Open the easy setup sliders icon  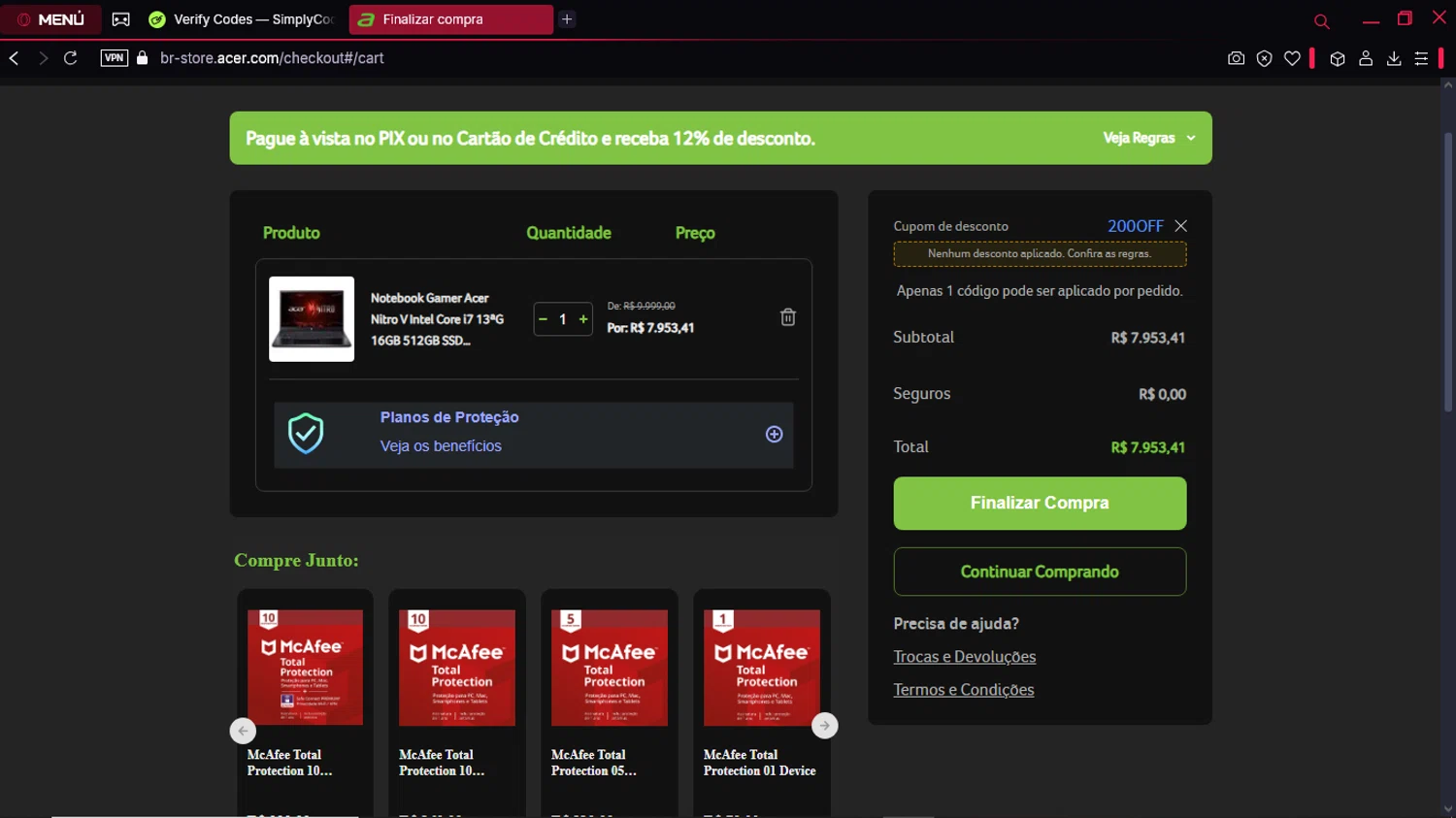pos(1421,58)
